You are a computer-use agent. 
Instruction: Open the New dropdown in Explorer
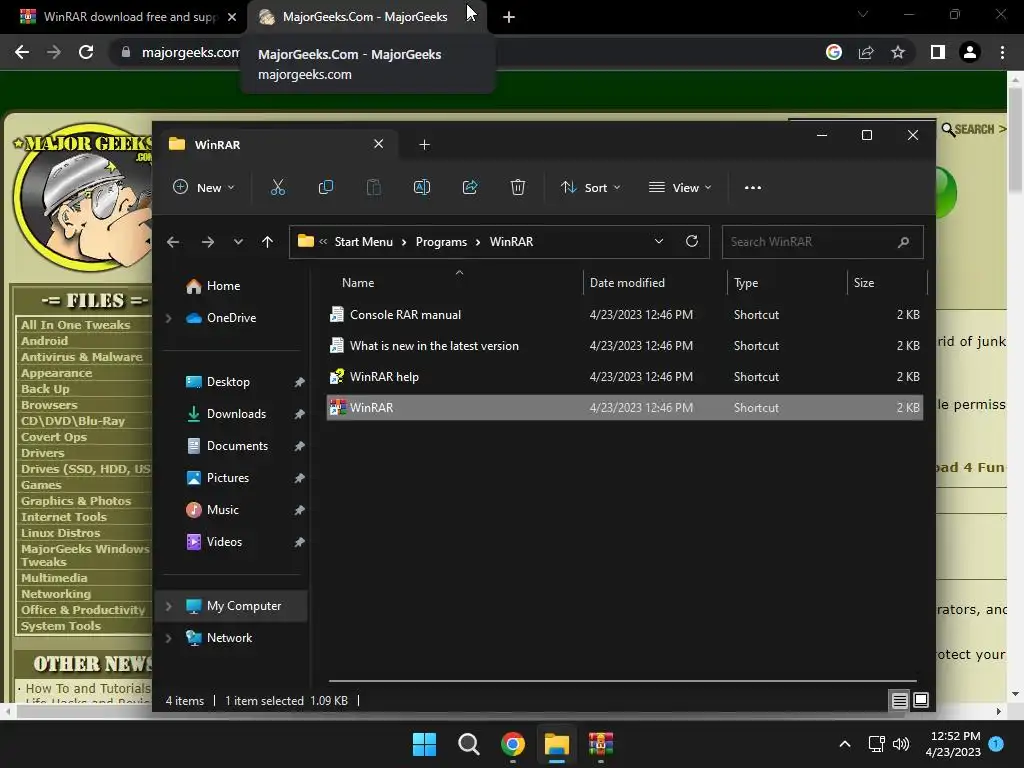pos(204,187)
